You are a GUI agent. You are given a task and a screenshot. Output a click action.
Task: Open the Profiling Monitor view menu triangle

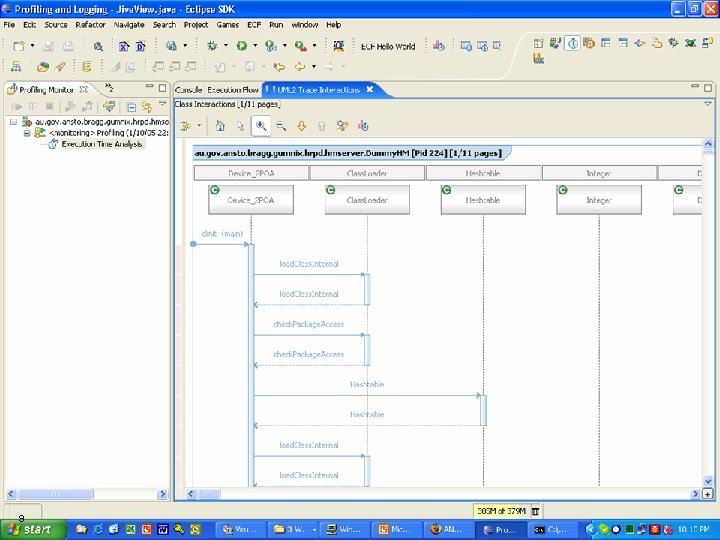point(162,104)
